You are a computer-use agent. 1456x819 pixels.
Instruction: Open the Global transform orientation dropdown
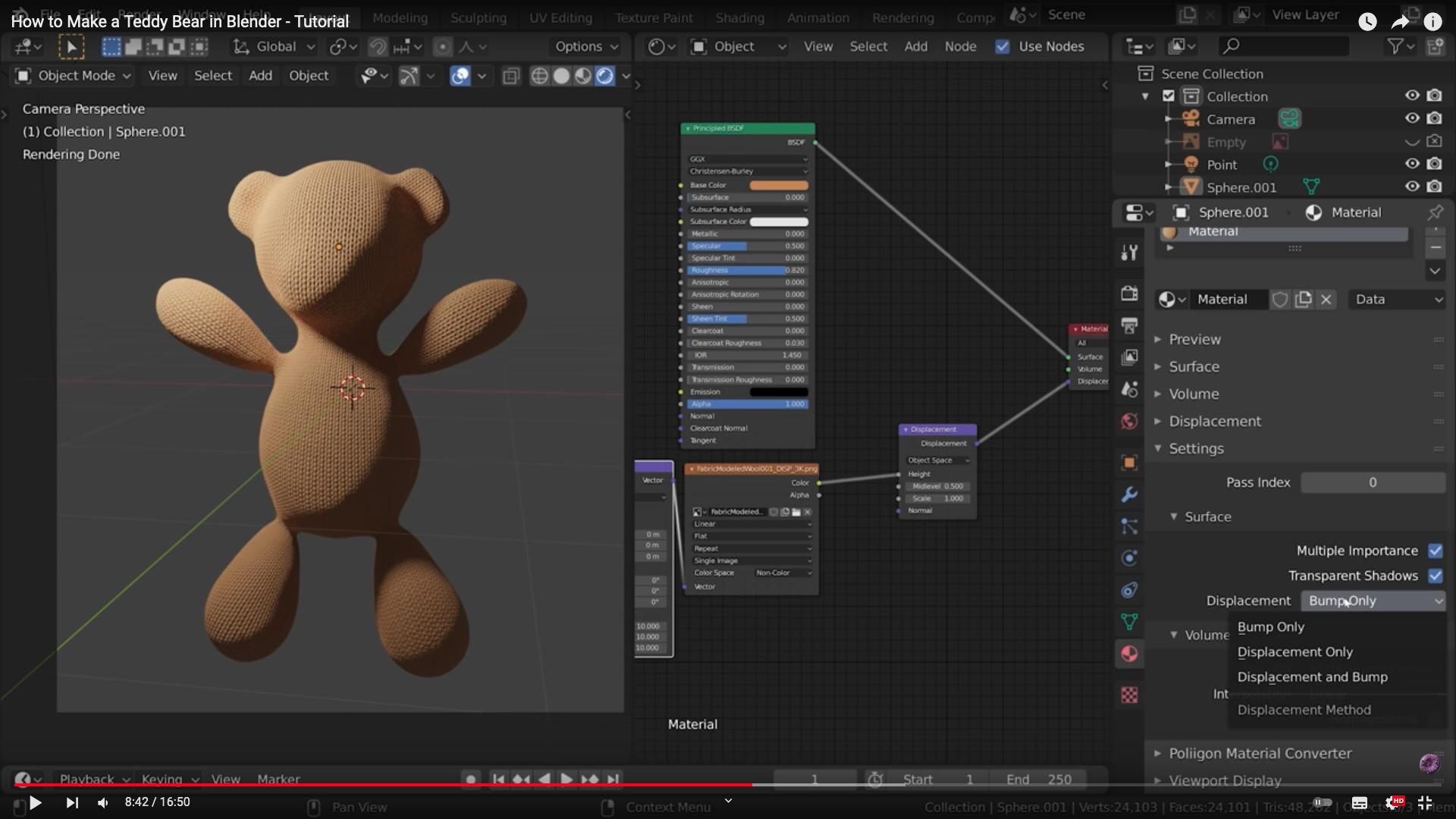point(274,47)
